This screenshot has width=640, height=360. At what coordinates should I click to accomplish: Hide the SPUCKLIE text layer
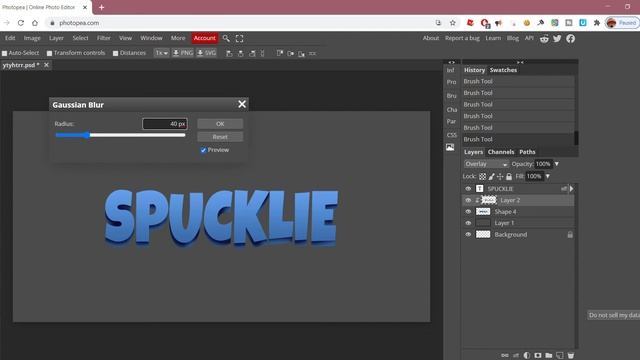click(468, 189)
